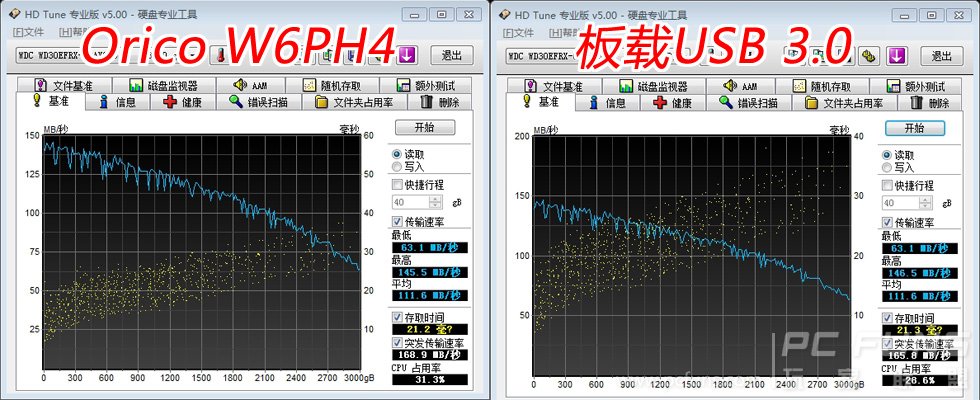Click purple down-arrow icon in Orico W6PH4 window
The height and width of the screenshot is (400, 980).
407,55
